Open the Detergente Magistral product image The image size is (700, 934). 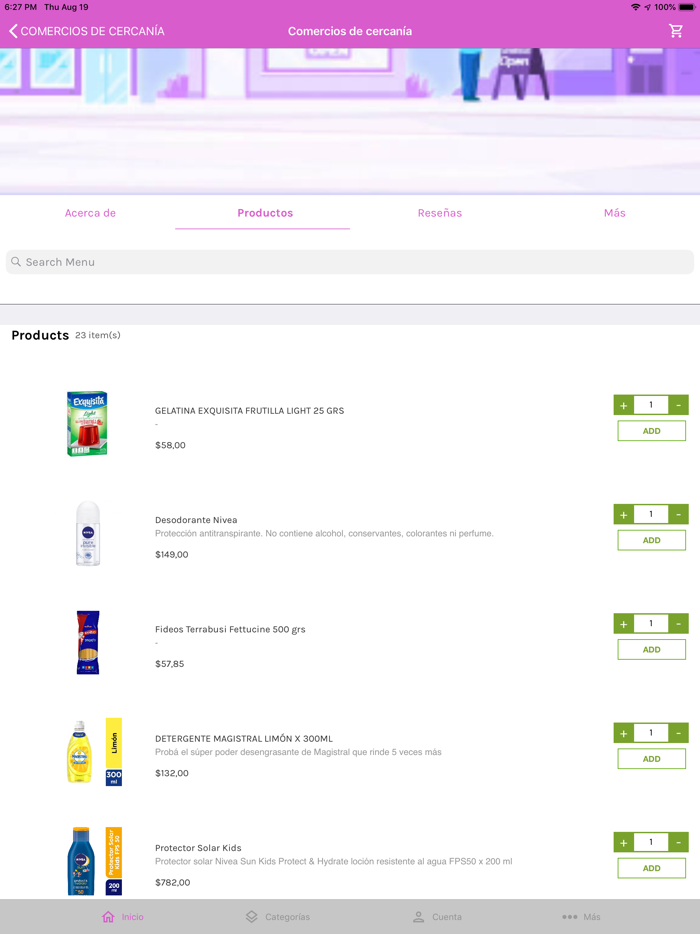coord(94,752)
